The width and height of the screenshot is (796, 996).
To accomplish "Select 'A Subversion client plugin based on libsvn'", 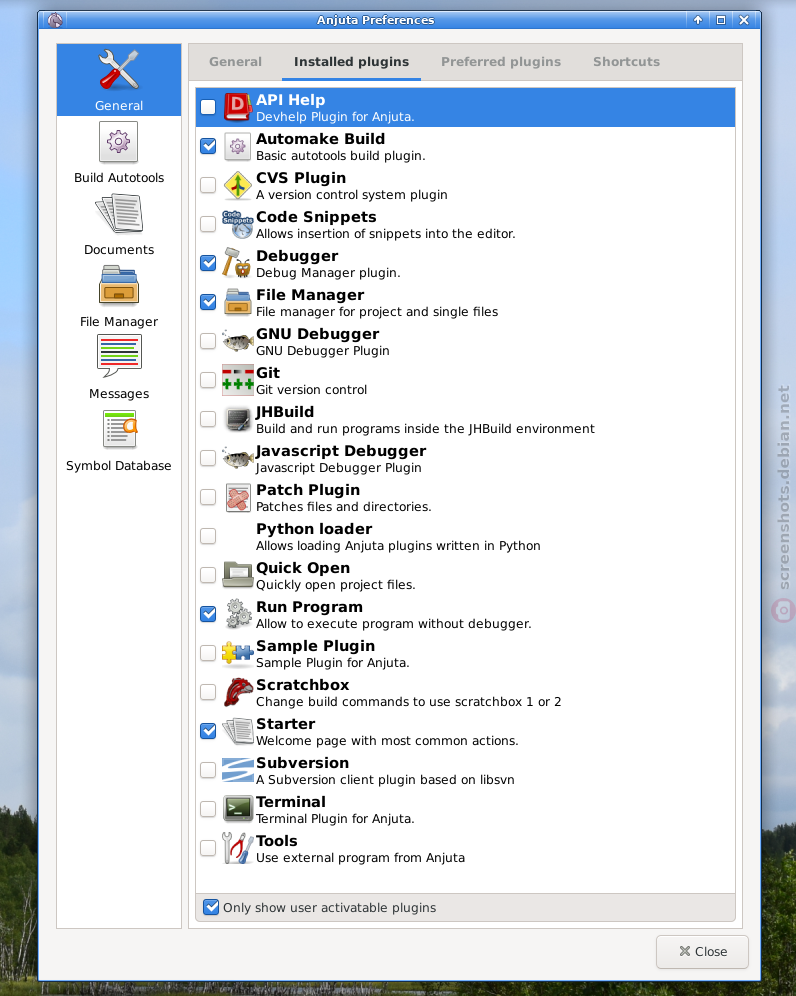I will [x=386, y=780].
